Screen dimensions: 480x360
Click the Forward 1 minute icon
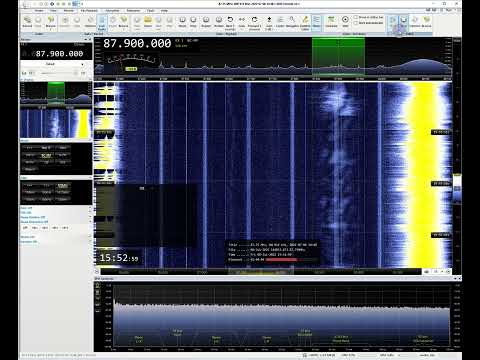[x=254, y=22]
